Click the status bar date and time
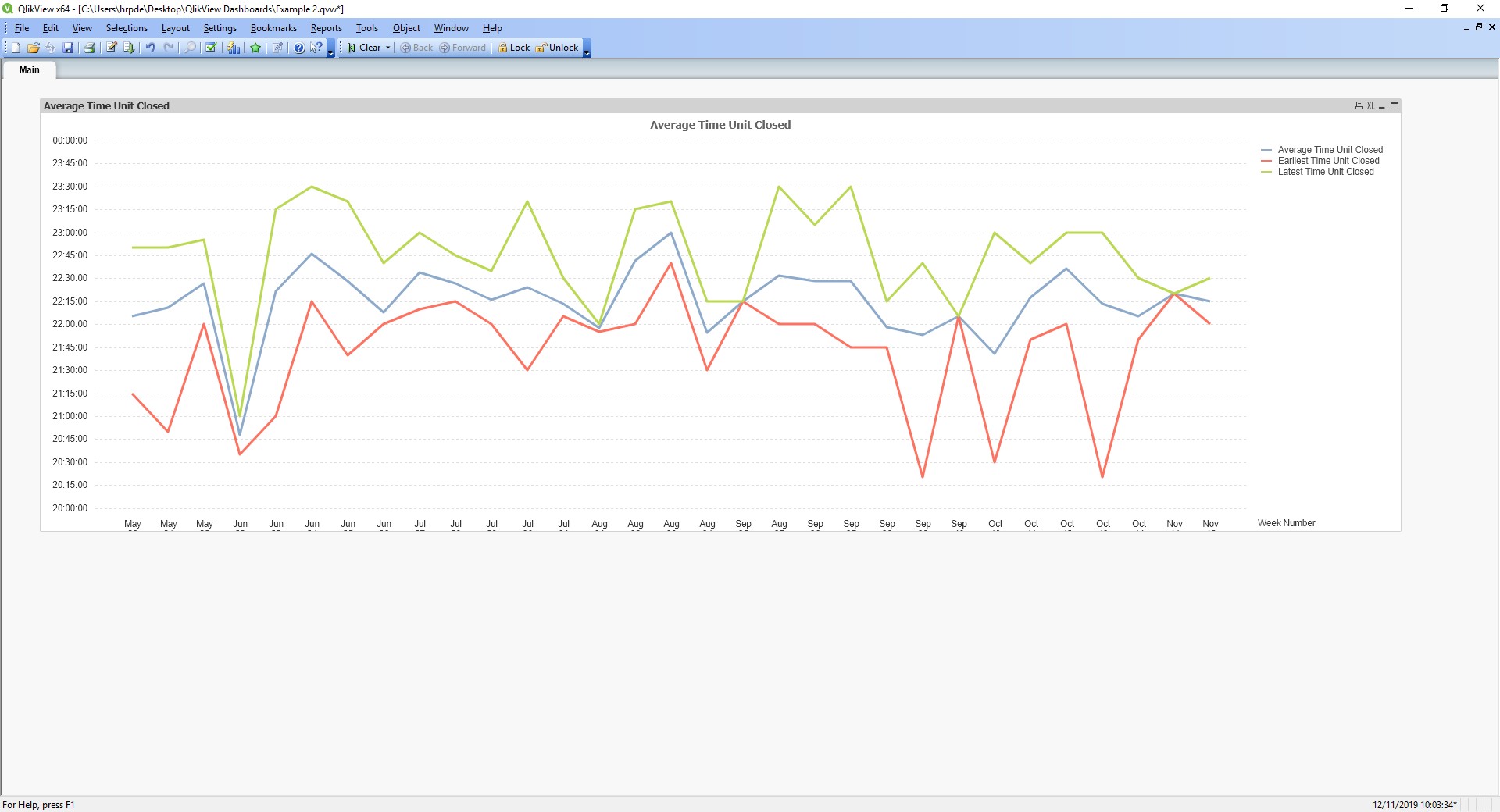The height and width of the screenshot is (812, 1500). (x=1415, y=805)
